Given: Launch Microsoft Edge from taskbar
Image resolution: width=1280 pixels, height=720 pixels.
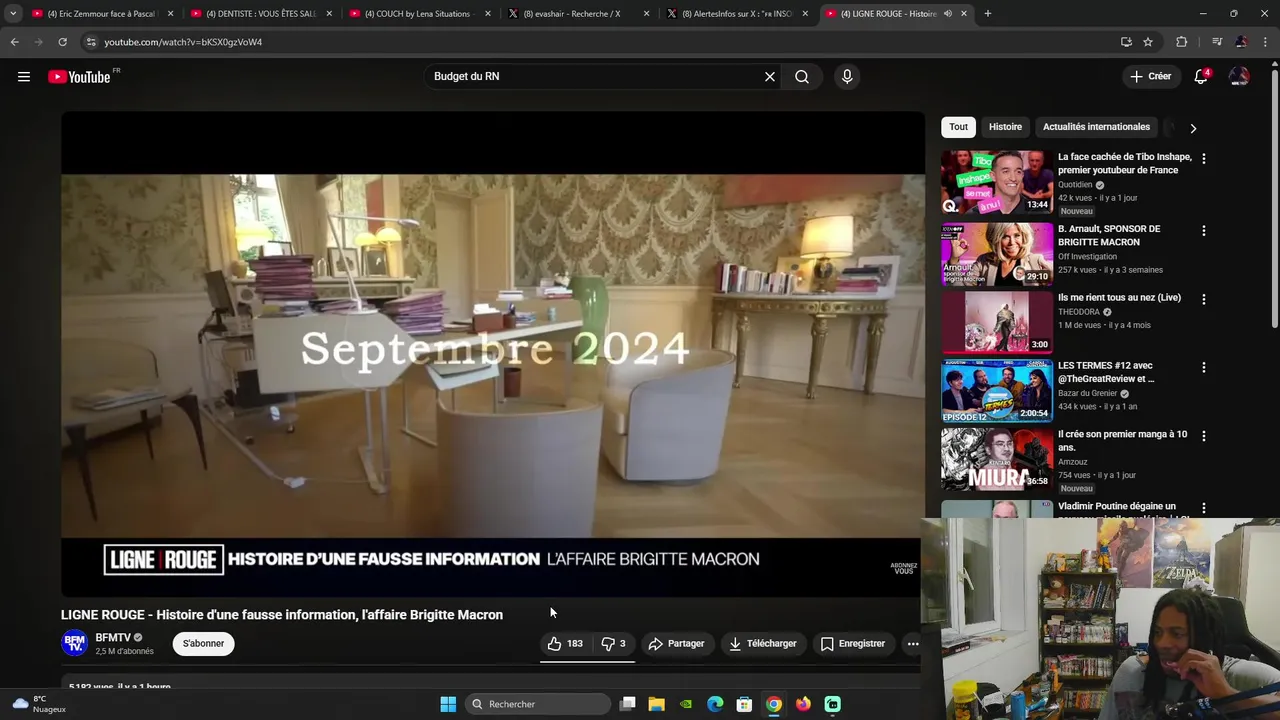Looking at the screenshot, I should 715,704.
